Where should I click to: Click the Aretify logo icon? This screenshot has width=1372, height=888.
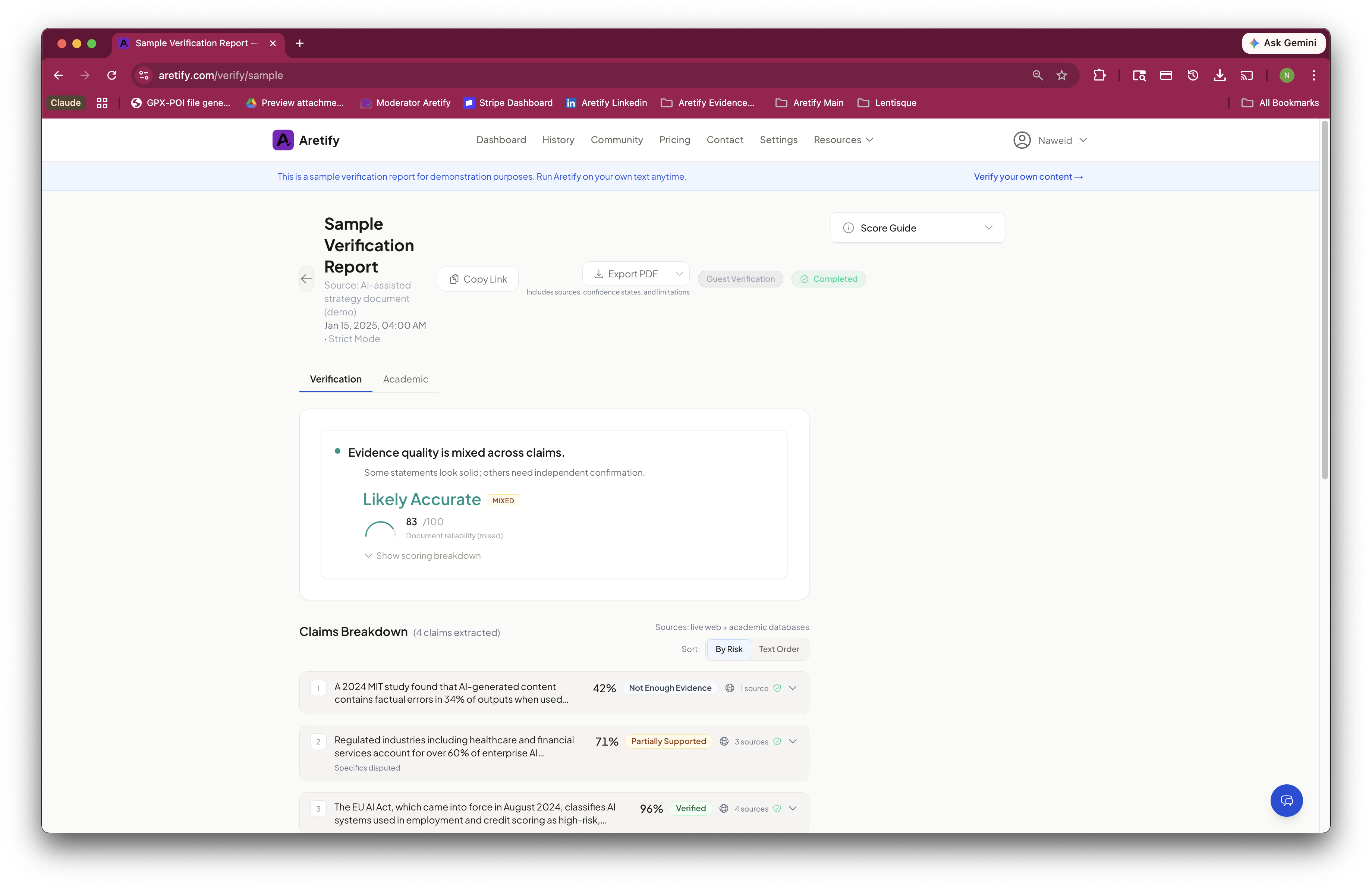point(283,140)
